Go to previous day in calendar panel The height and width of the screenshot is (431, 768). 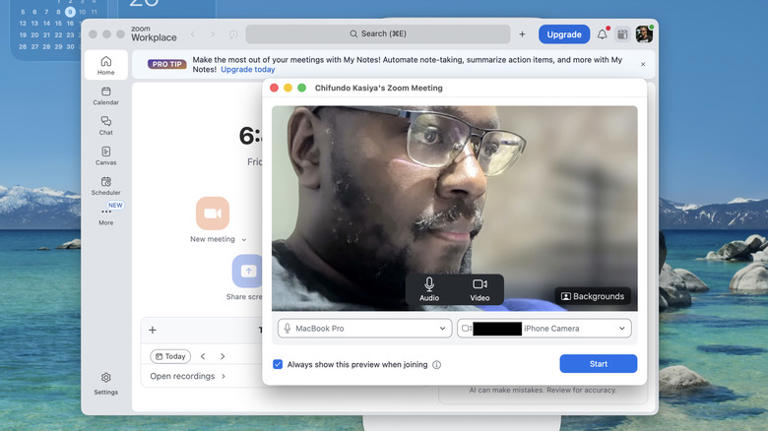coord(203,356)
